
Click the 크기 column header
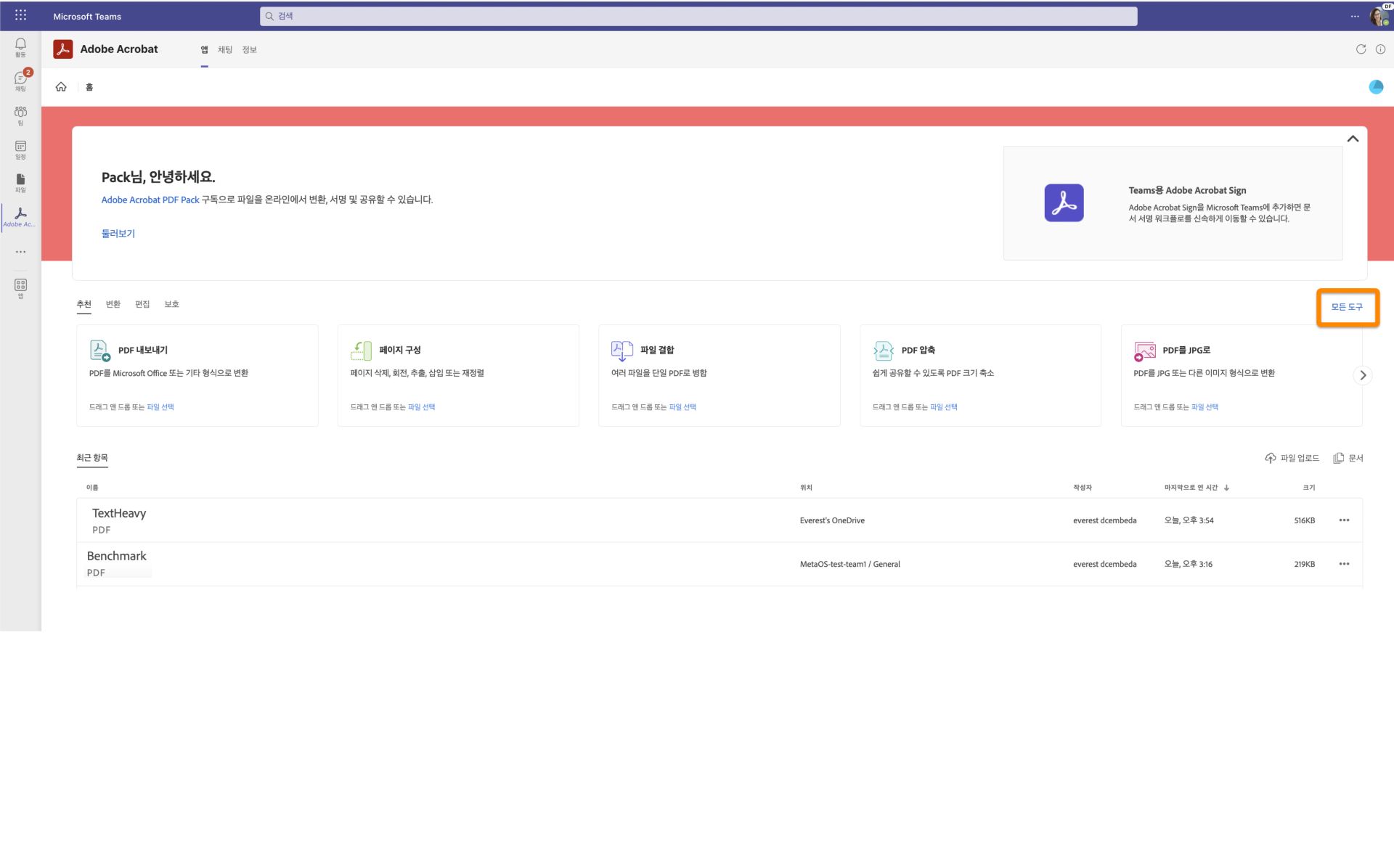click(1308, 488)
